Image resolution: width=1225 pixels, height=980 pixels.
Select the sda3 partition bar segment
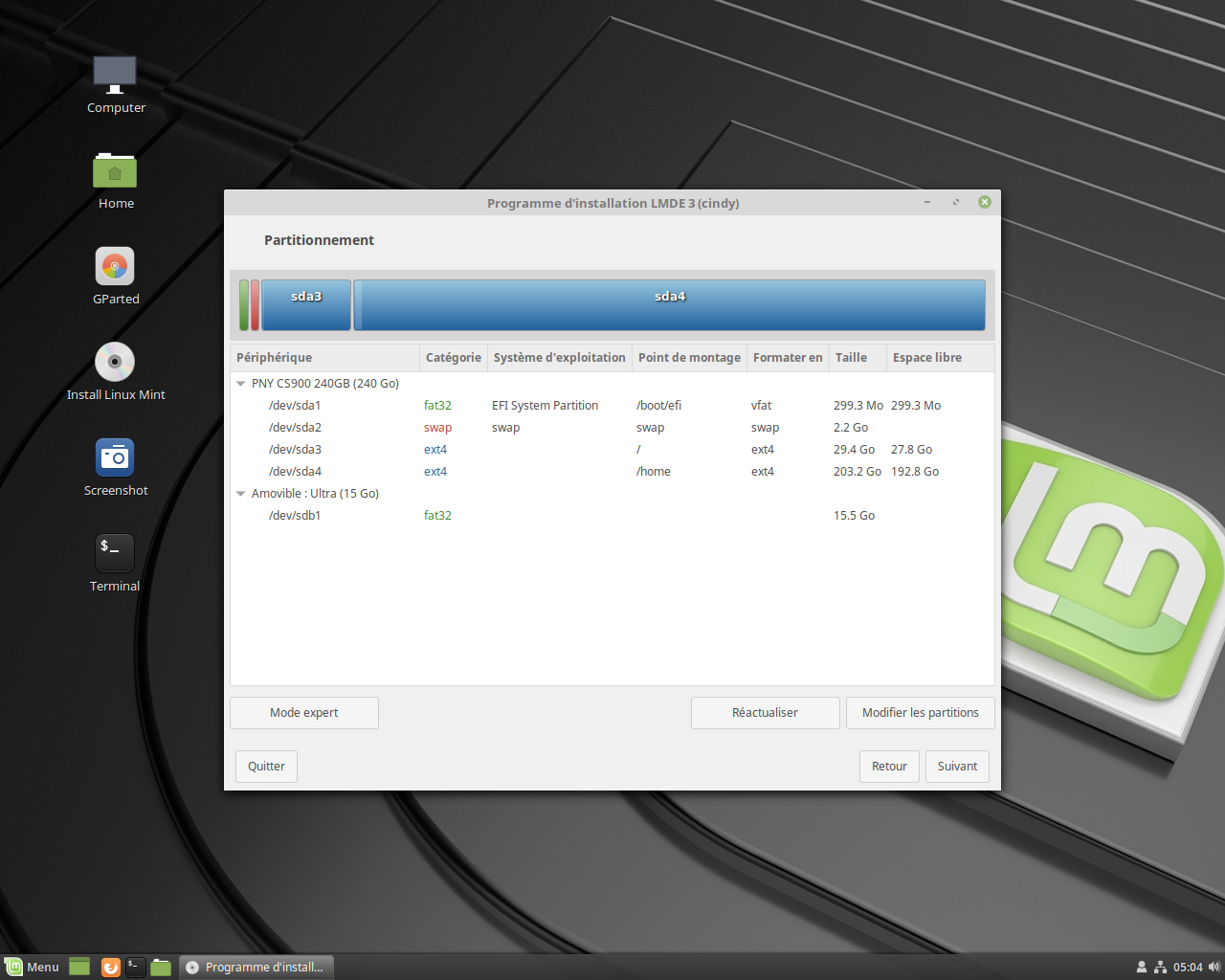306,305
